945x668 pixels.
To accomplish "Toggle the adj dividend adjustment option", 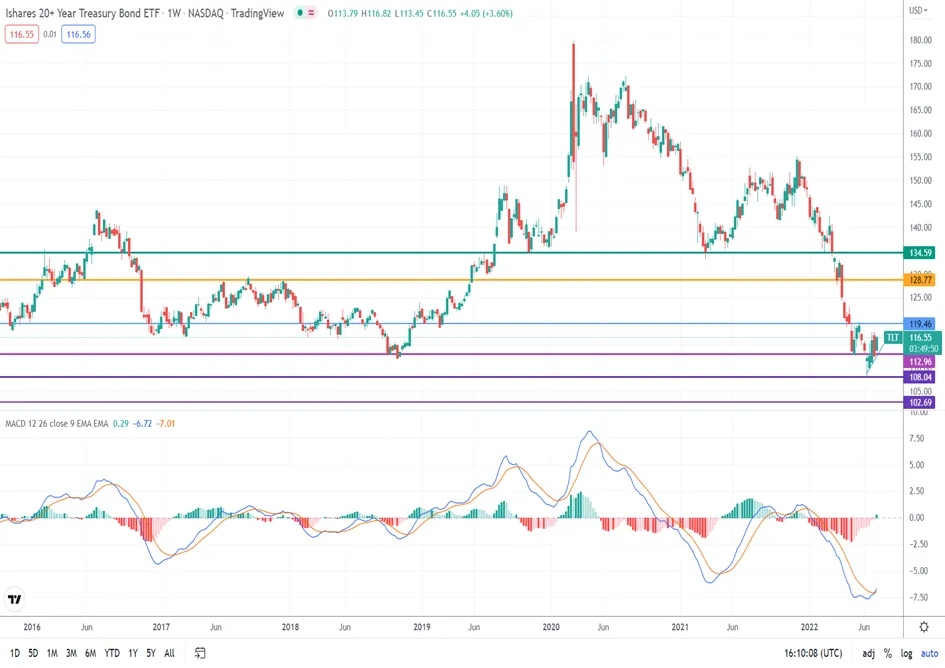I will point(868,653).
